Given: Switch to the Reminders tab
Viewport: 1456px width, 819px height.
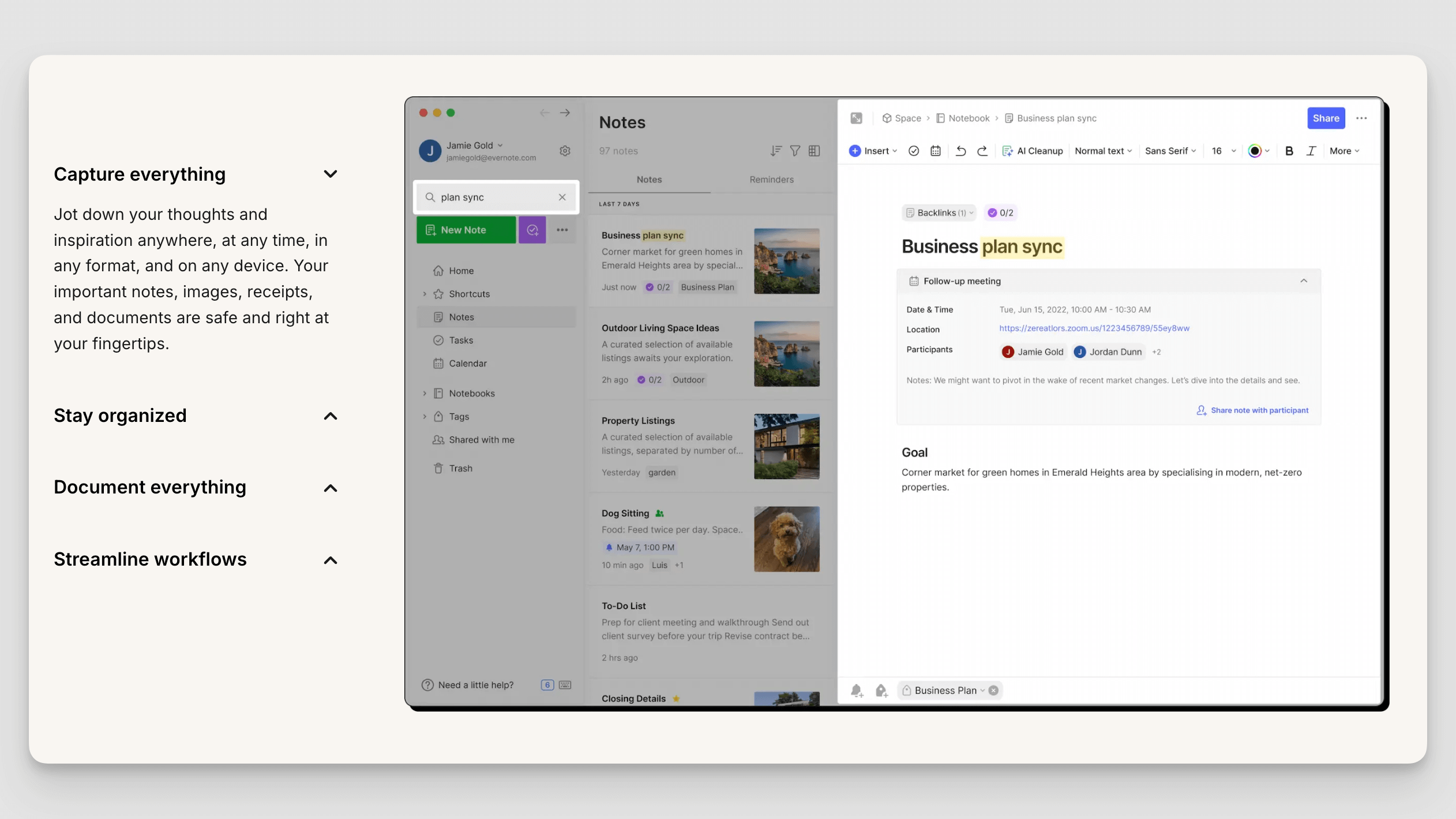Looking at the screenshot, I should pyautogui.click(x=771, y=179).
